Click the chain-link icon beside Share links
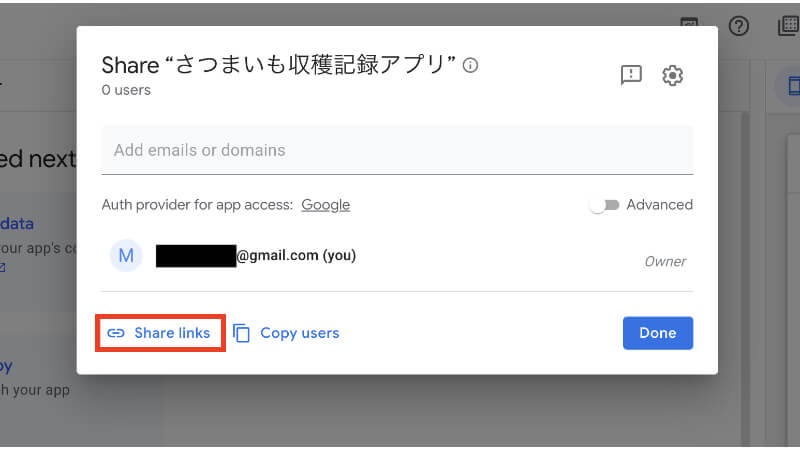Screen dimensions: 800x450 tap(116, 333)
